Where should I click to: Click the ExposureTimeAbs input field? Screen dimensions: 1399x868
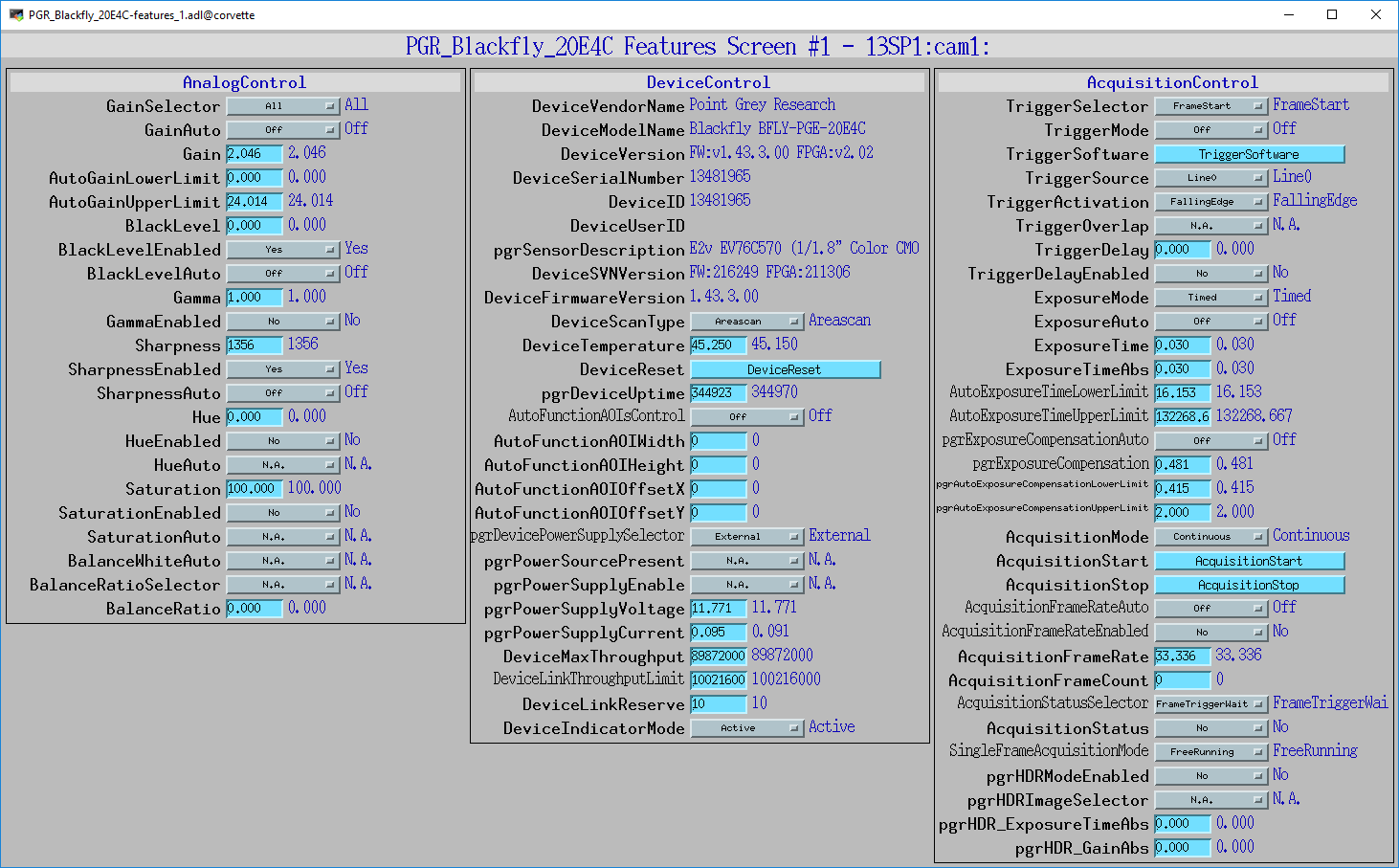click(x=1183, y=369)
